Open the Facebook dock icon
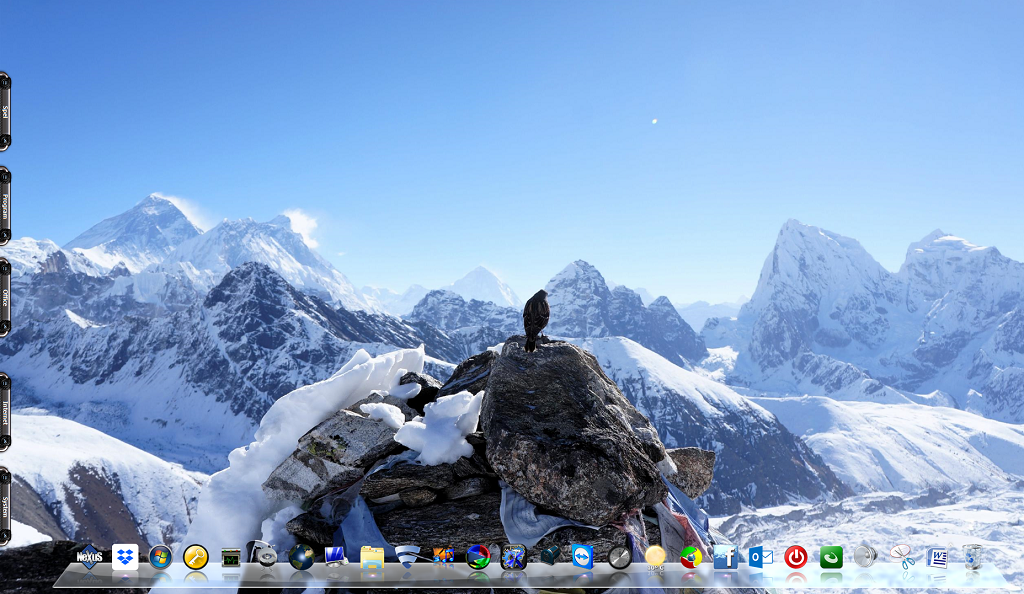Viewport: 1024px width, 594px height. coord(725,557)
